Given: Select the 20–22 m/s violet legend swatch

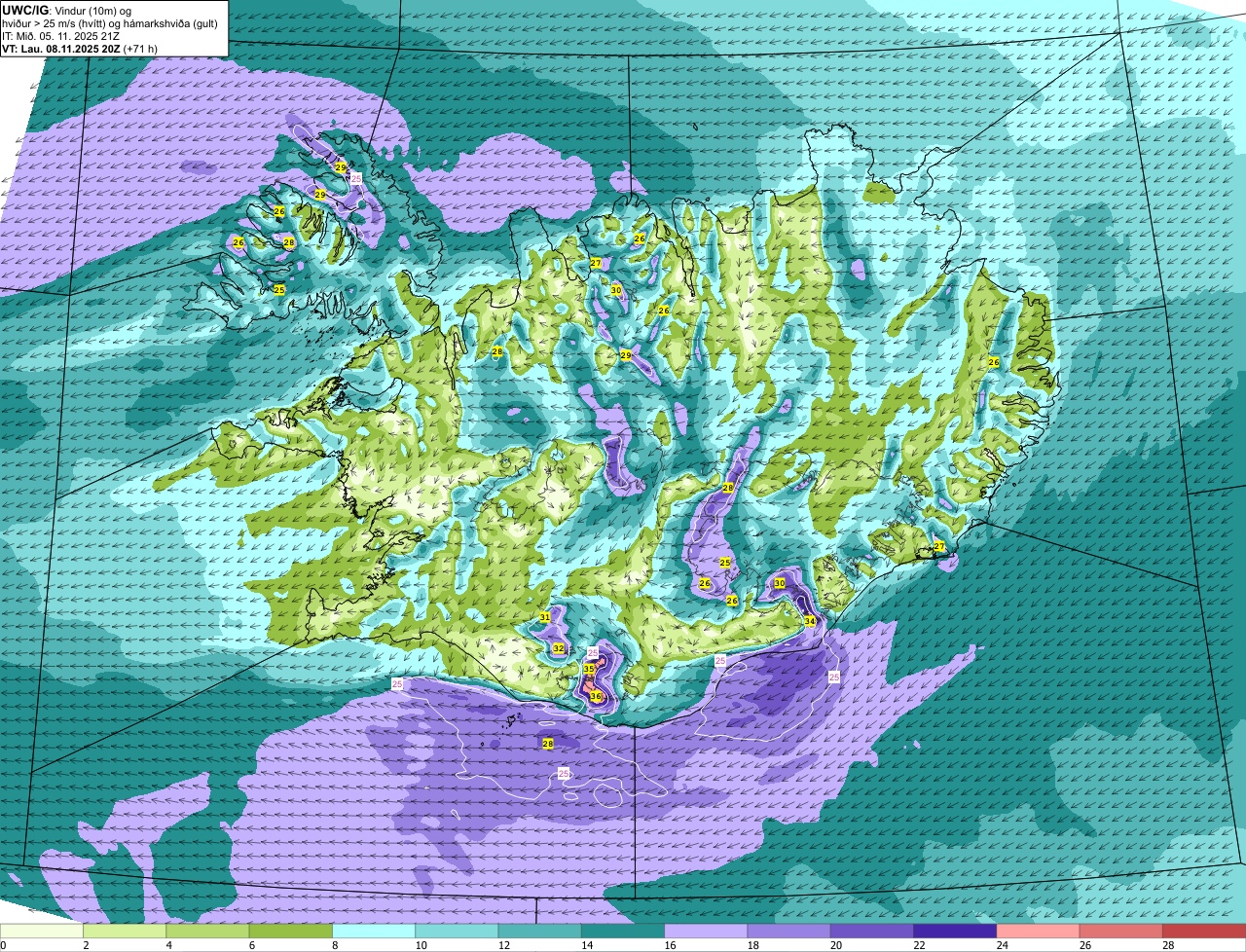Looking at the screenshot, I should [871, 931].
